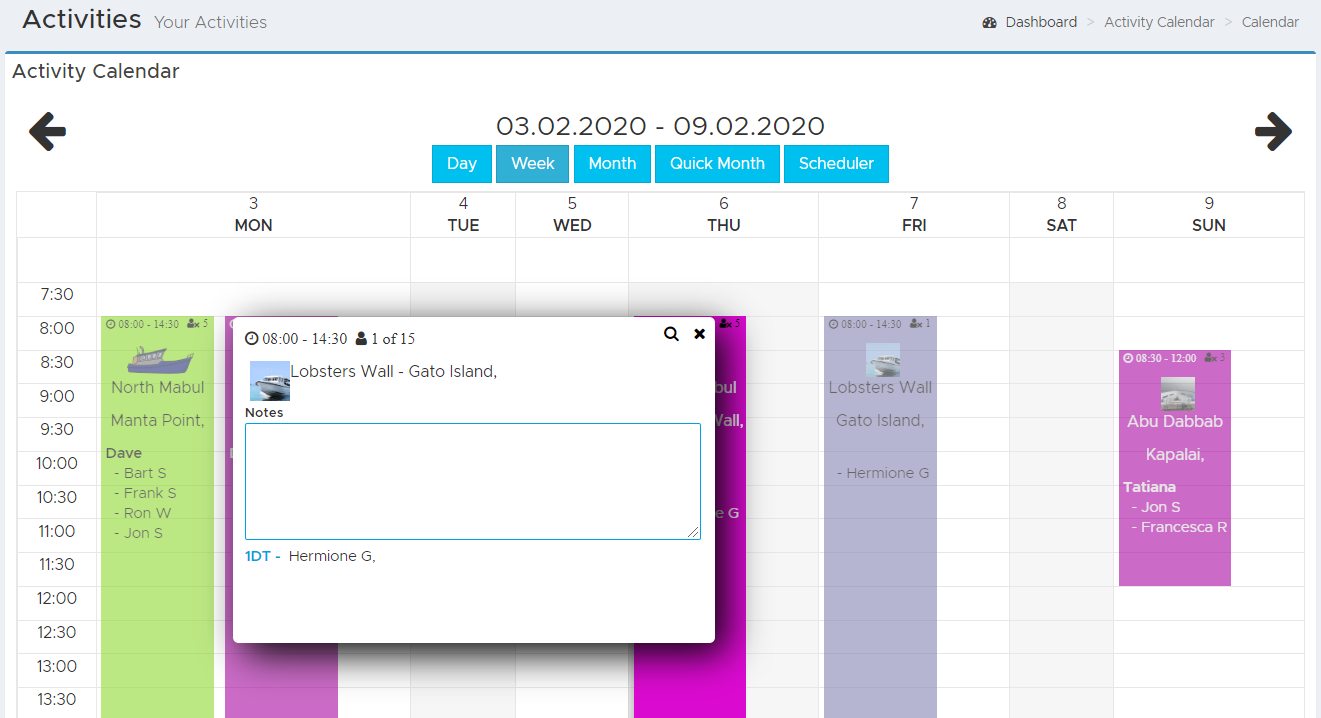Click the boat thumbnail in Friday's Lobsters Wall activity

(882, 360)
